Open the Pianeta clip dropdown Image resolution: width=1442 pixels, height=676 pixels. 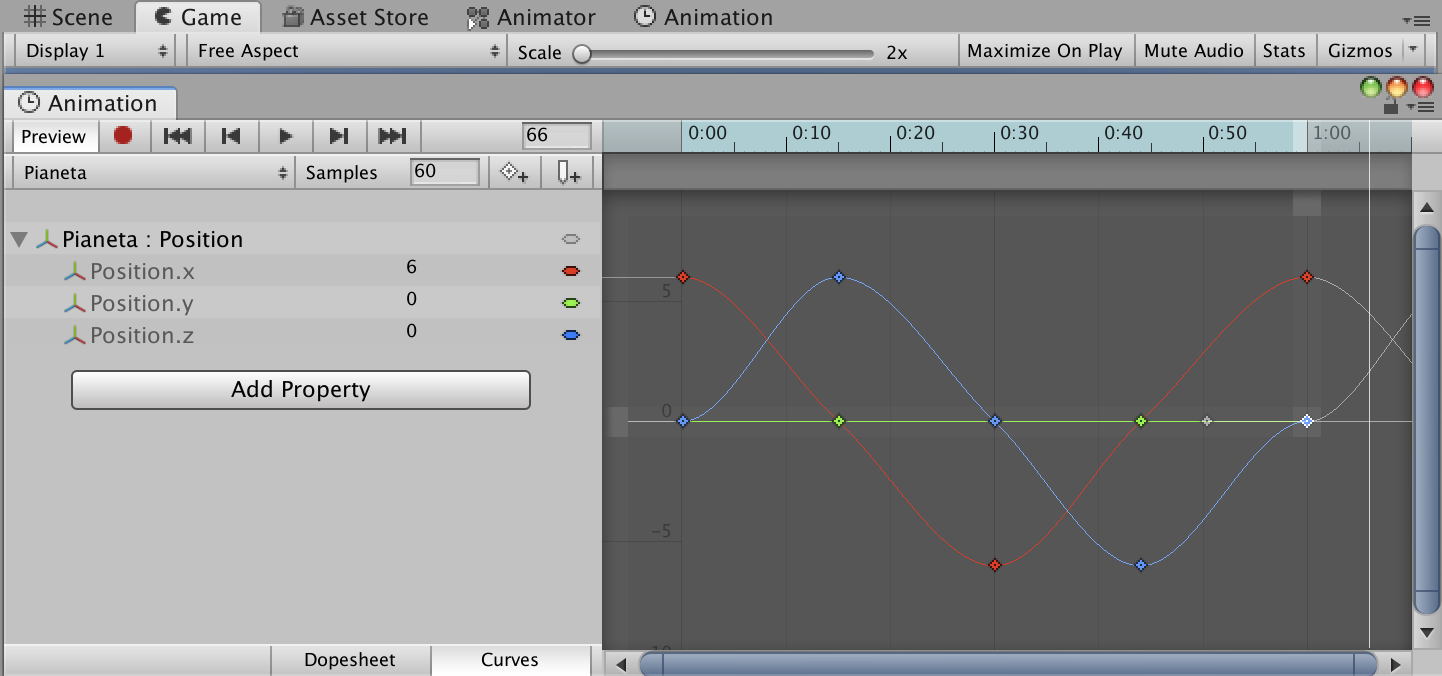154,172
